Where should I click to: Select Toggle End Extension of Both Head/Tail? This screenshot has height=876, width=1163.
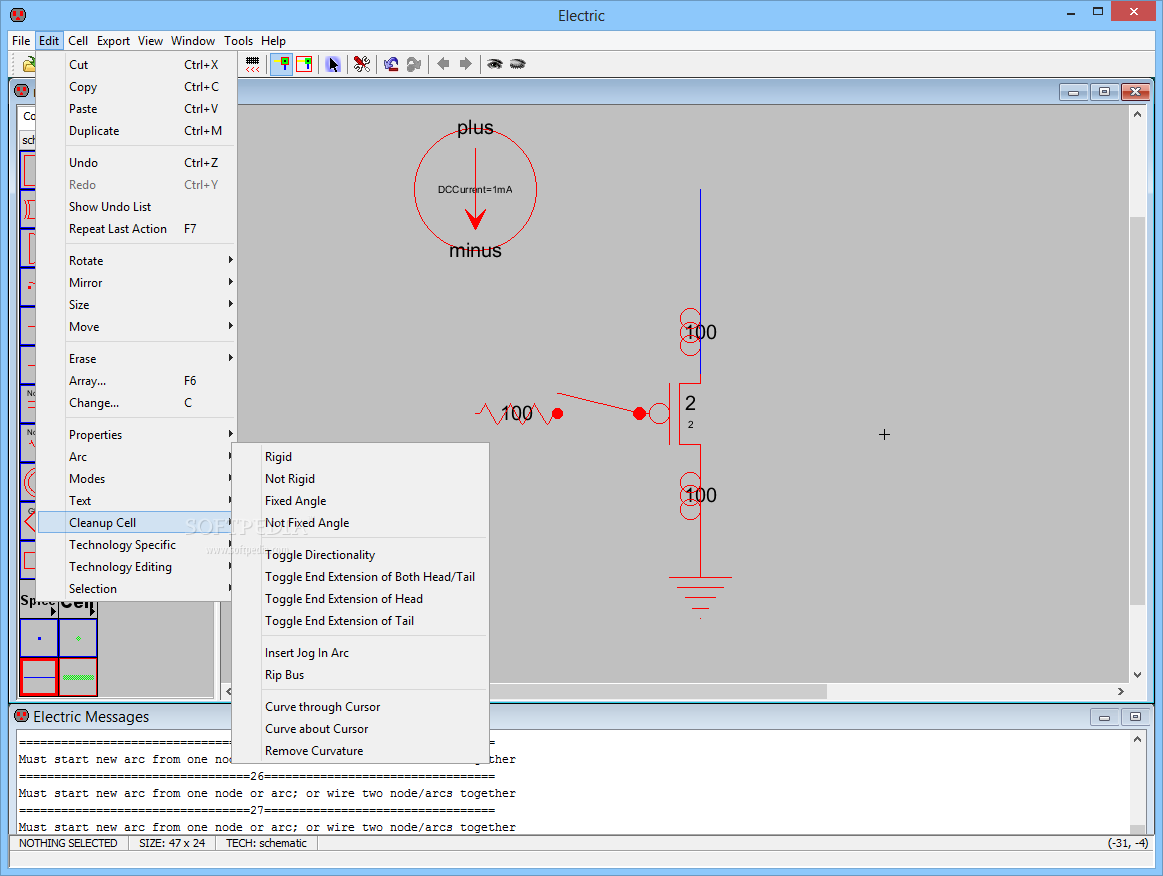360,576
